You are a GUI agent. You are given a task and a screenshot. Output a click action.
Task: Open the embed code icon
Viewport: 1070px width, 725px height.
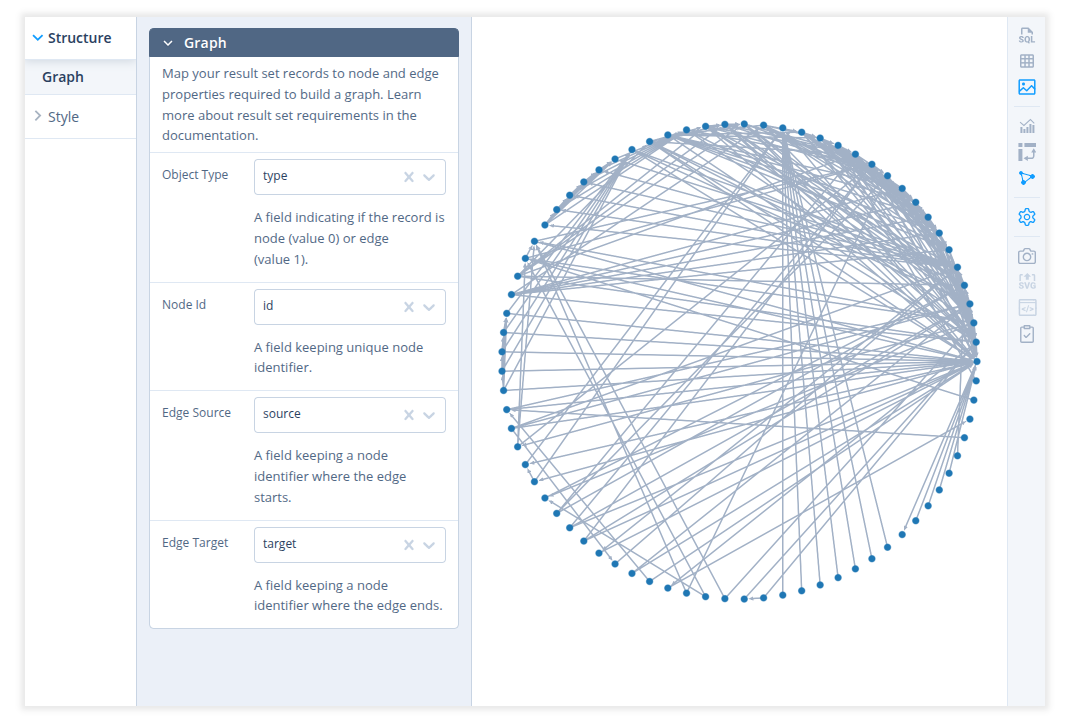pos(1026,307)
